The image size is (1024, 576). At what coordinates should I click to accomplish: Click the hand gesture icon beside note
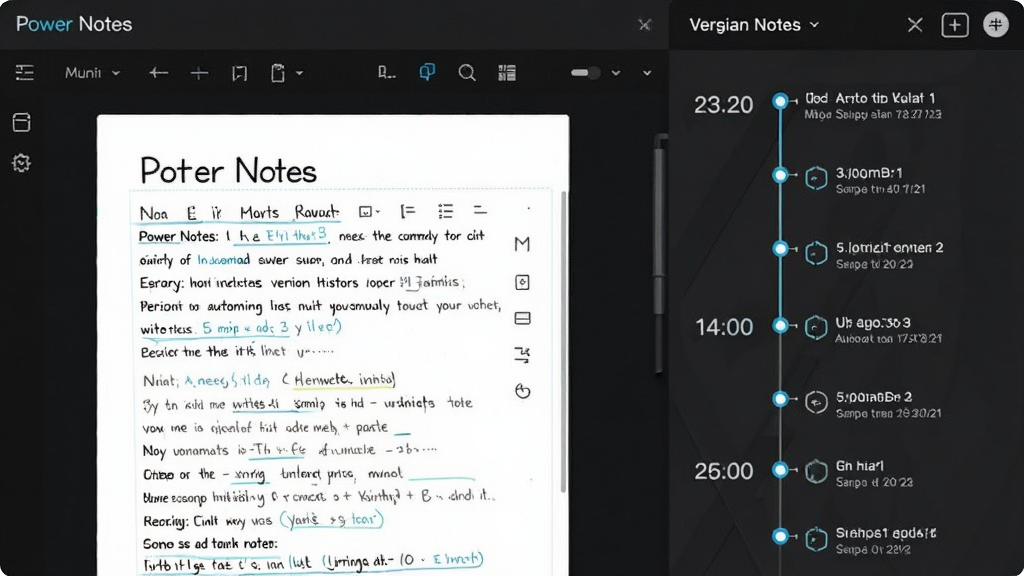pos(522,391)
